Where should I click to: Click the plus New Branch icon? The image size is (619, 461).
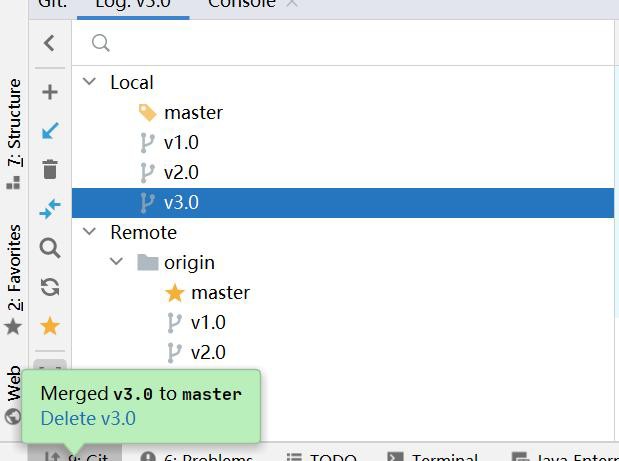pyautogui.click(x=49, y=92)
